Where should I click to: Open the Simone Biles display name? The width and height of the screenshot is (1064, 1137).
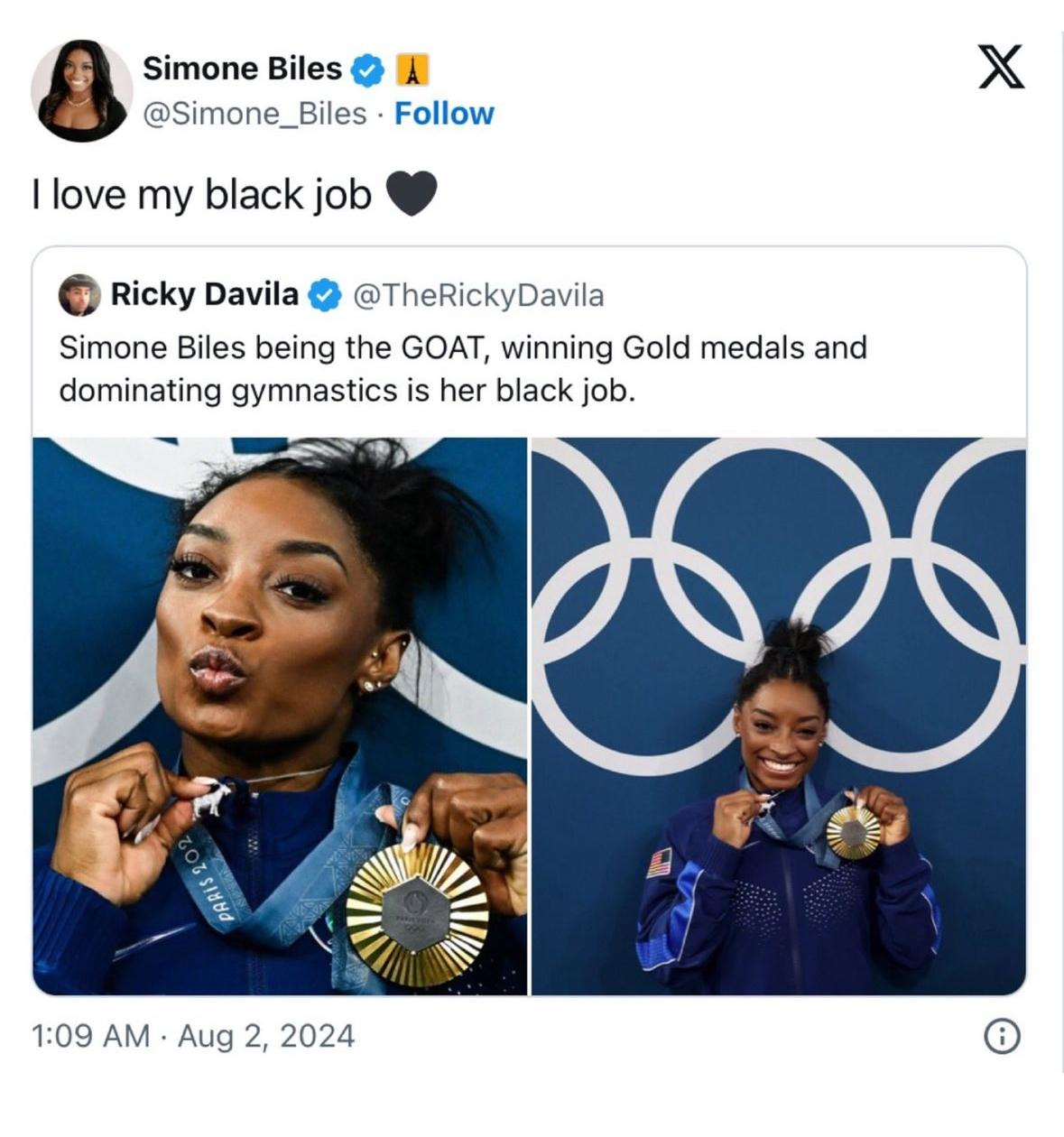click(242, 69)
